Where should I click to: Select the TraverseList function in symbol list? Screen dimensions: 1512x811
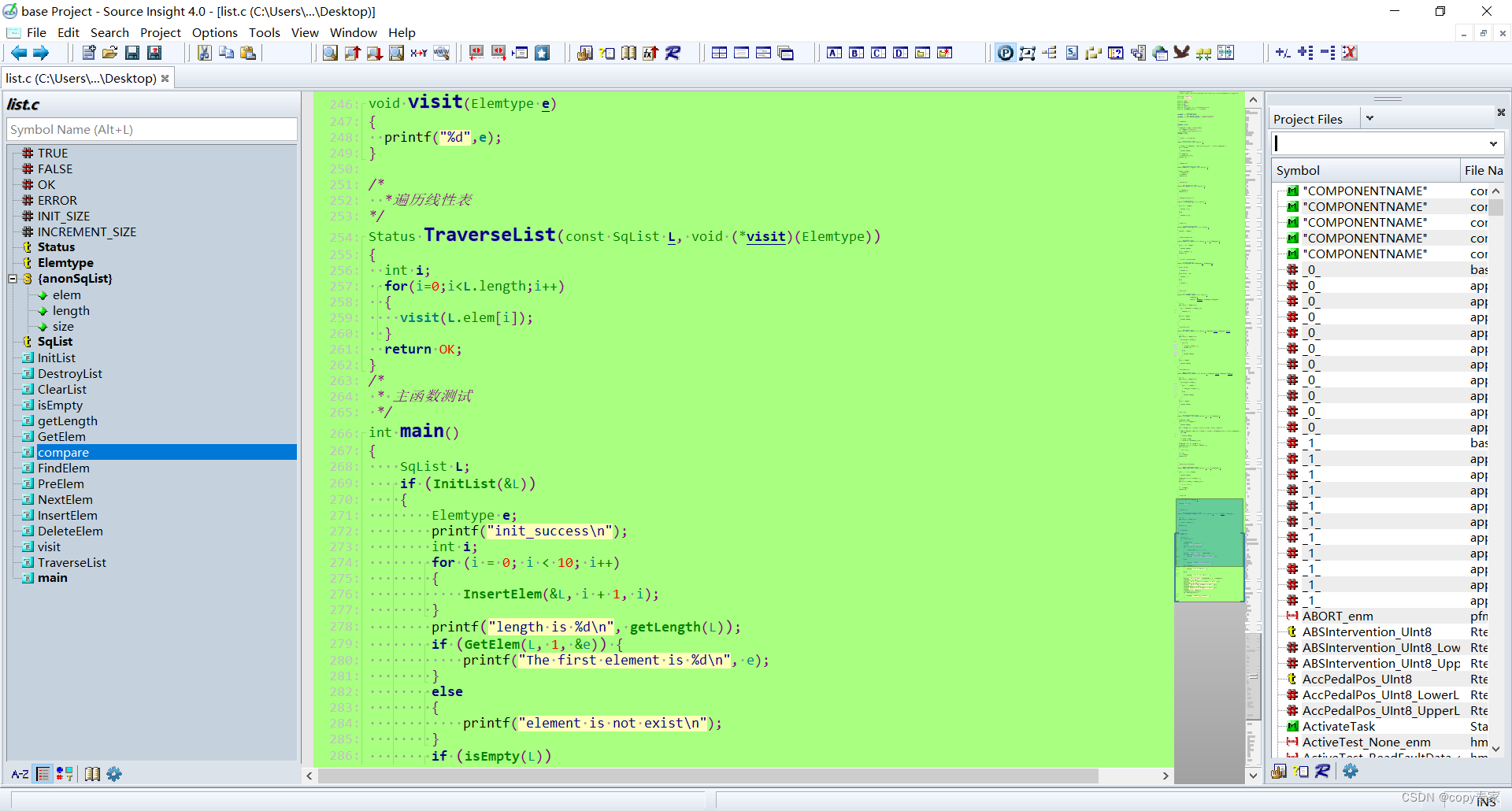[x=73, y=562]
